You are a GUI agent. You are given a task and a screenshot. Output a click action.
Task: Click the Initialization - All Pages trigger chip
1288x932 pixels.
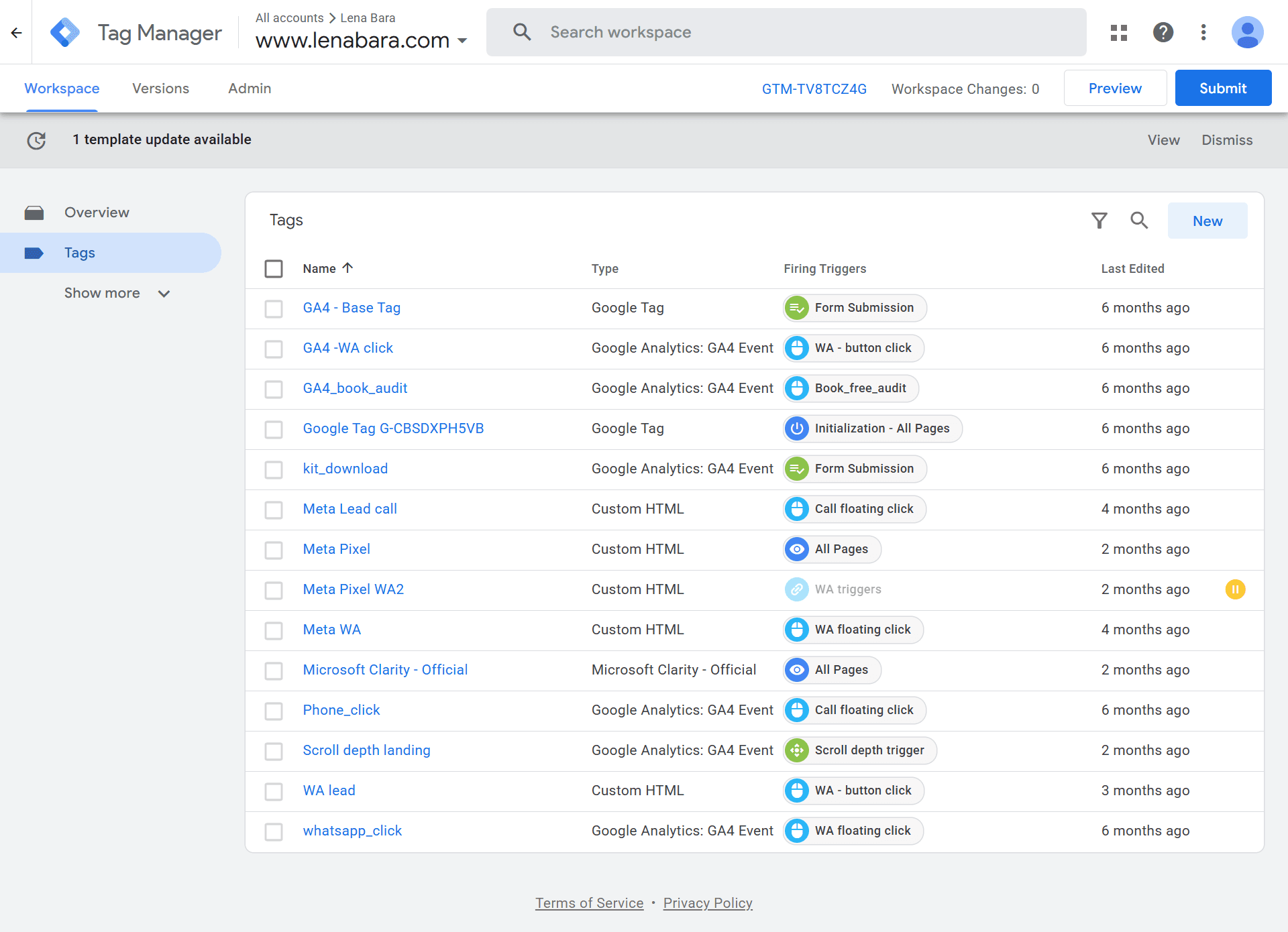coord(873,428)
